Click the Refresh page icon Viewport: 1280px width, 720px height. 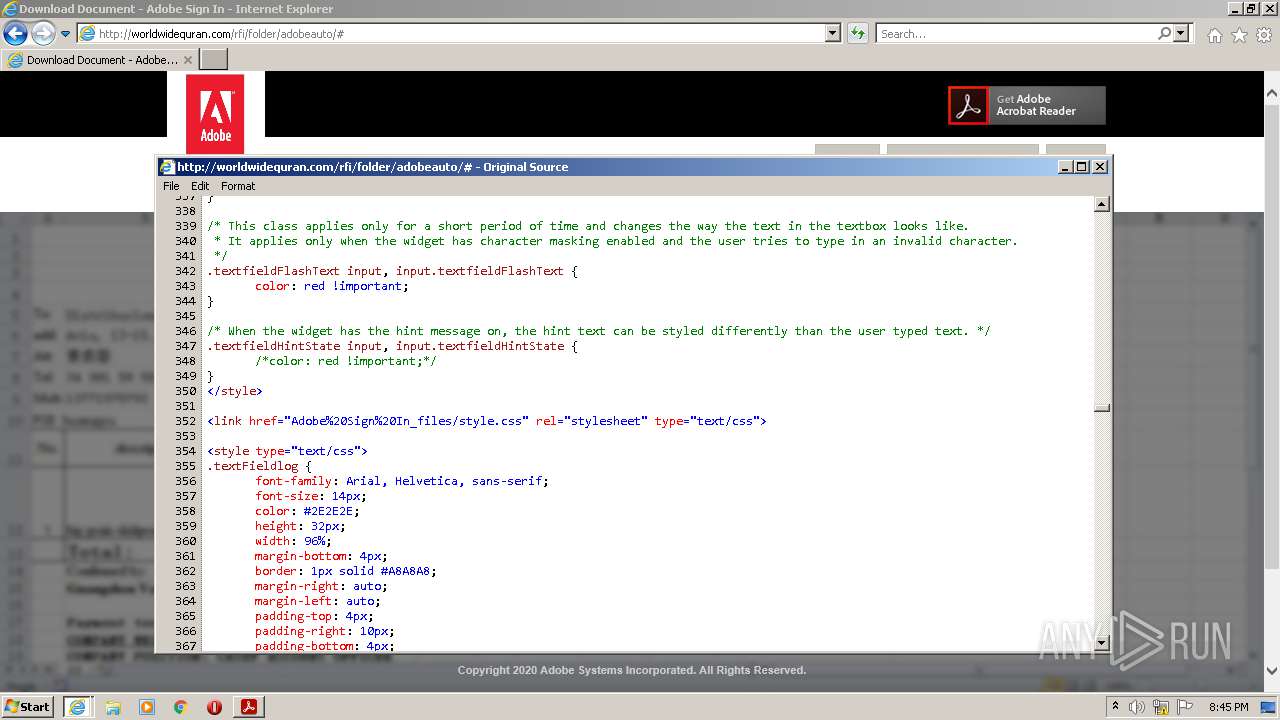(857, 34)
